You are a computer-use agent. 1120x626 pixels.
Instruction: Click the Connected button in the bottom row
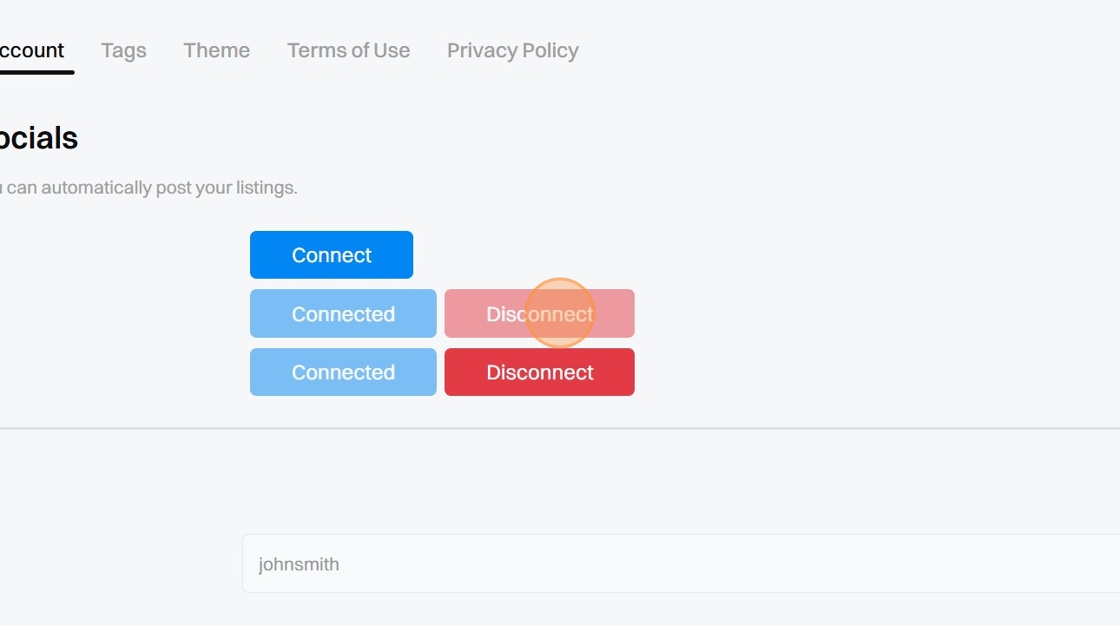pos(343,372)
